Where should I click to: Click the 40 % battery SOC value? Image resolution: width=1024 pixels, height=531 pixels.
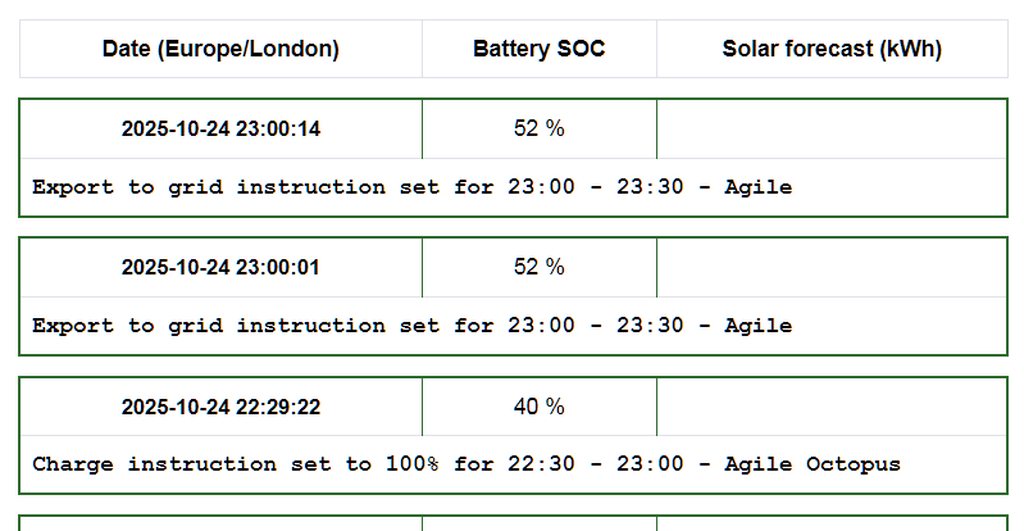[x=539, y=406]
